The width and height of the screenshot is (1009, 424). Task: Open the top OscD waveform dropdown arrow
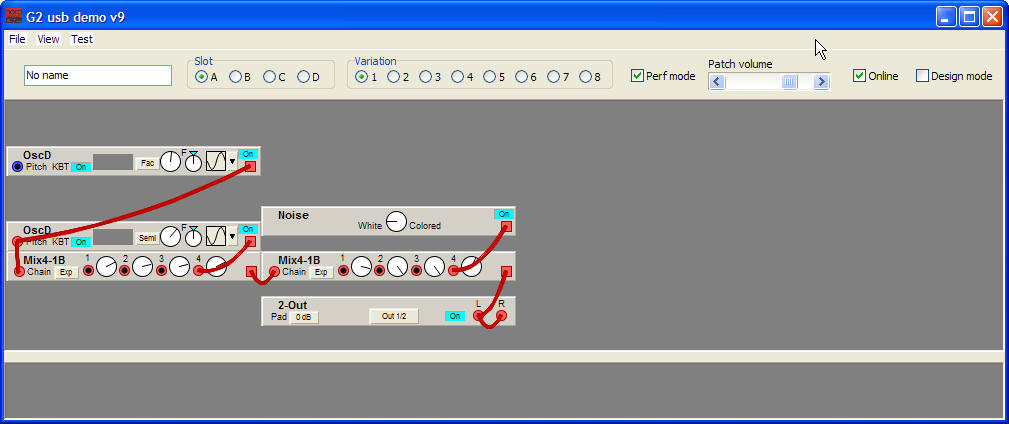tap(233, 161)
